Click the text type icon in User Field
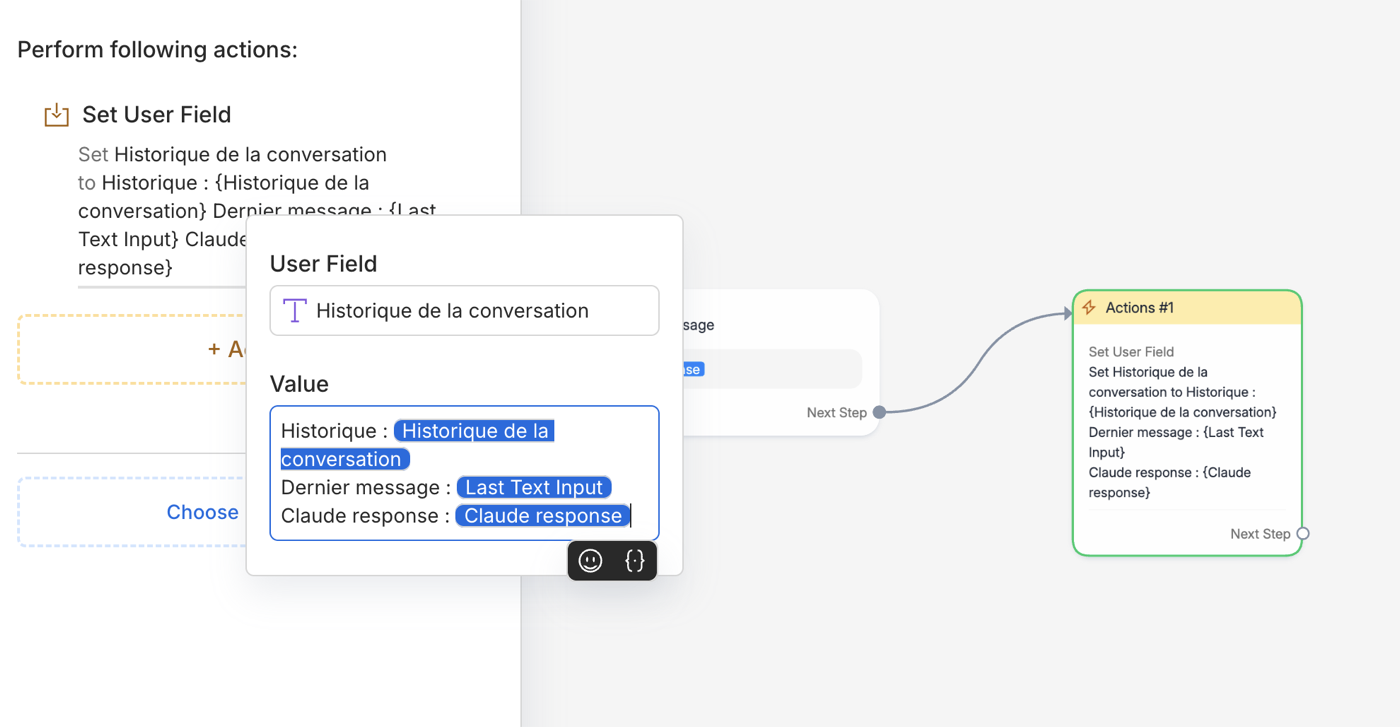Viewport: 1400px width, 727px height. (295, 311)
